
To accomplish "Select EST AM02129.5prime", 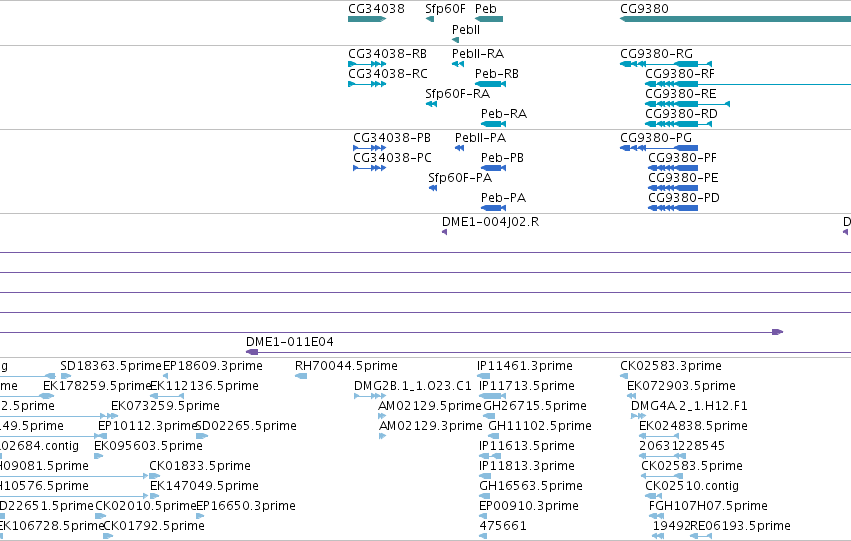I will [382, 416].
